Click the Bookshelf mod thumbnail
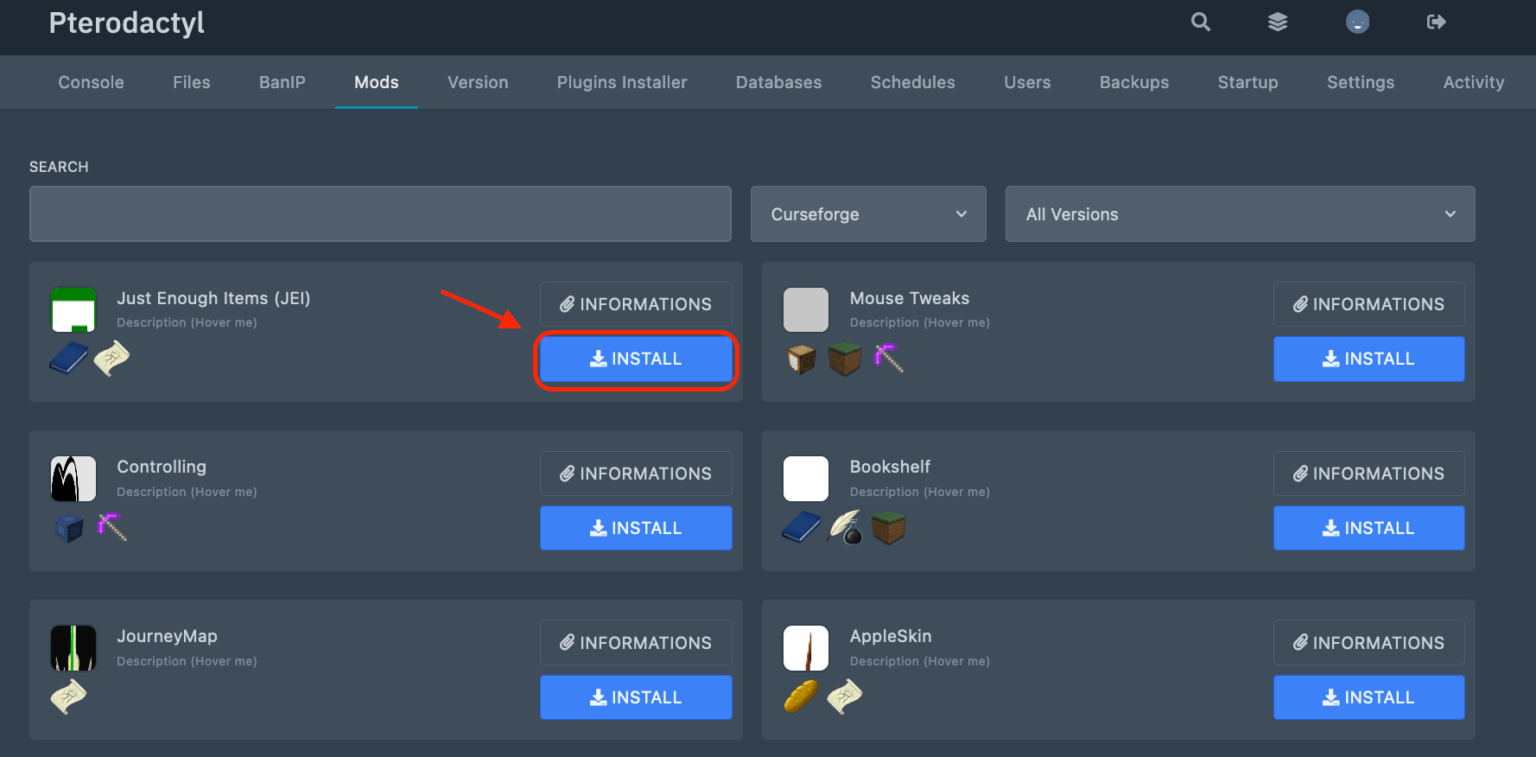The image size is (1536, 757). tap(806, 478)
